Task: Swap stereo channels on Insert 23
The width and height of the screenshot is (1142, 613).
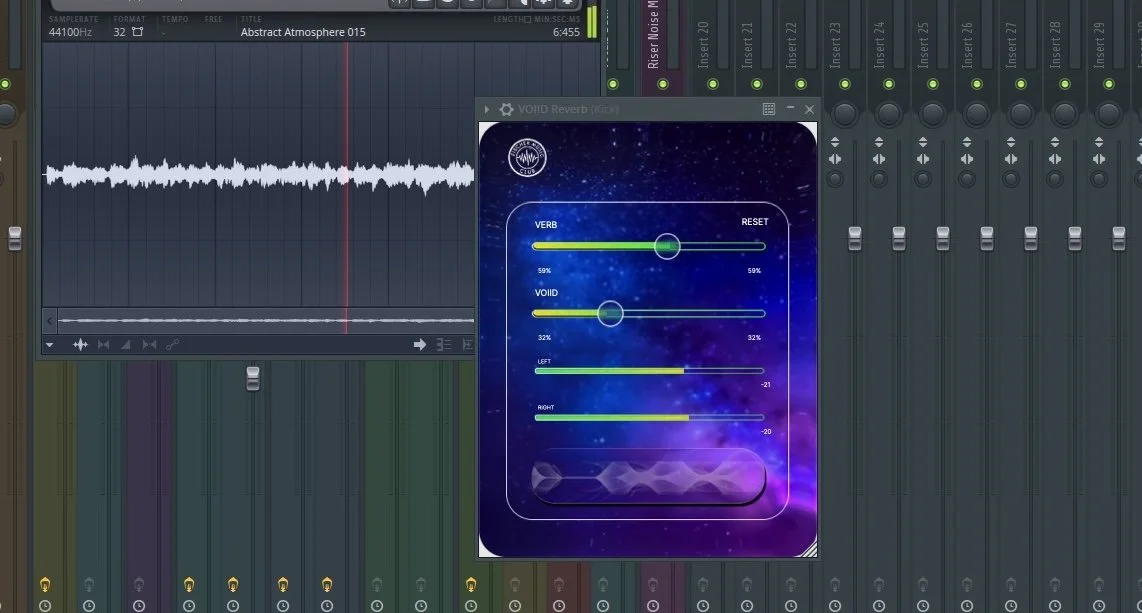Action: [x=835, y=159]
